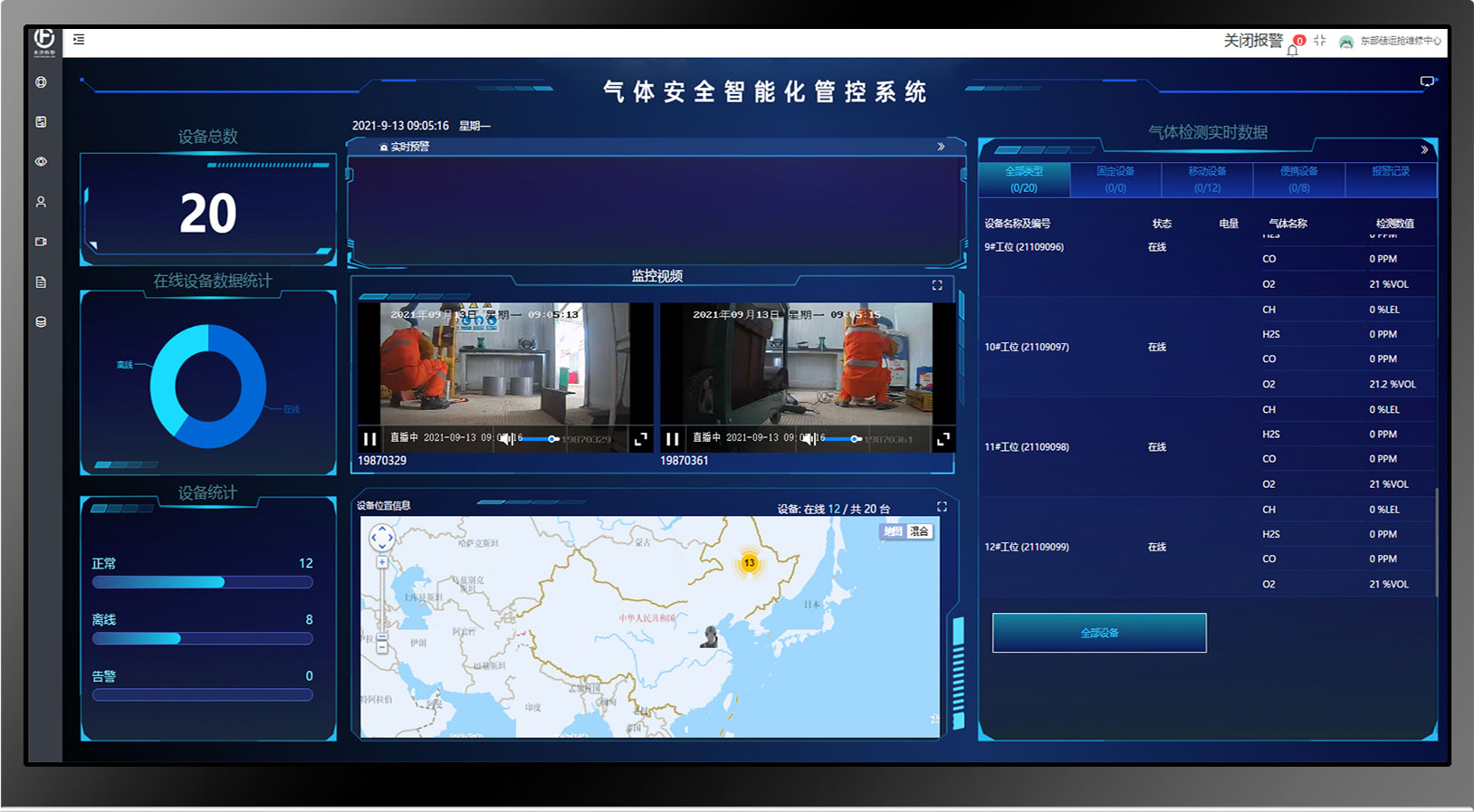Click 关闭报警 to silence alarms

point(1253,41)
